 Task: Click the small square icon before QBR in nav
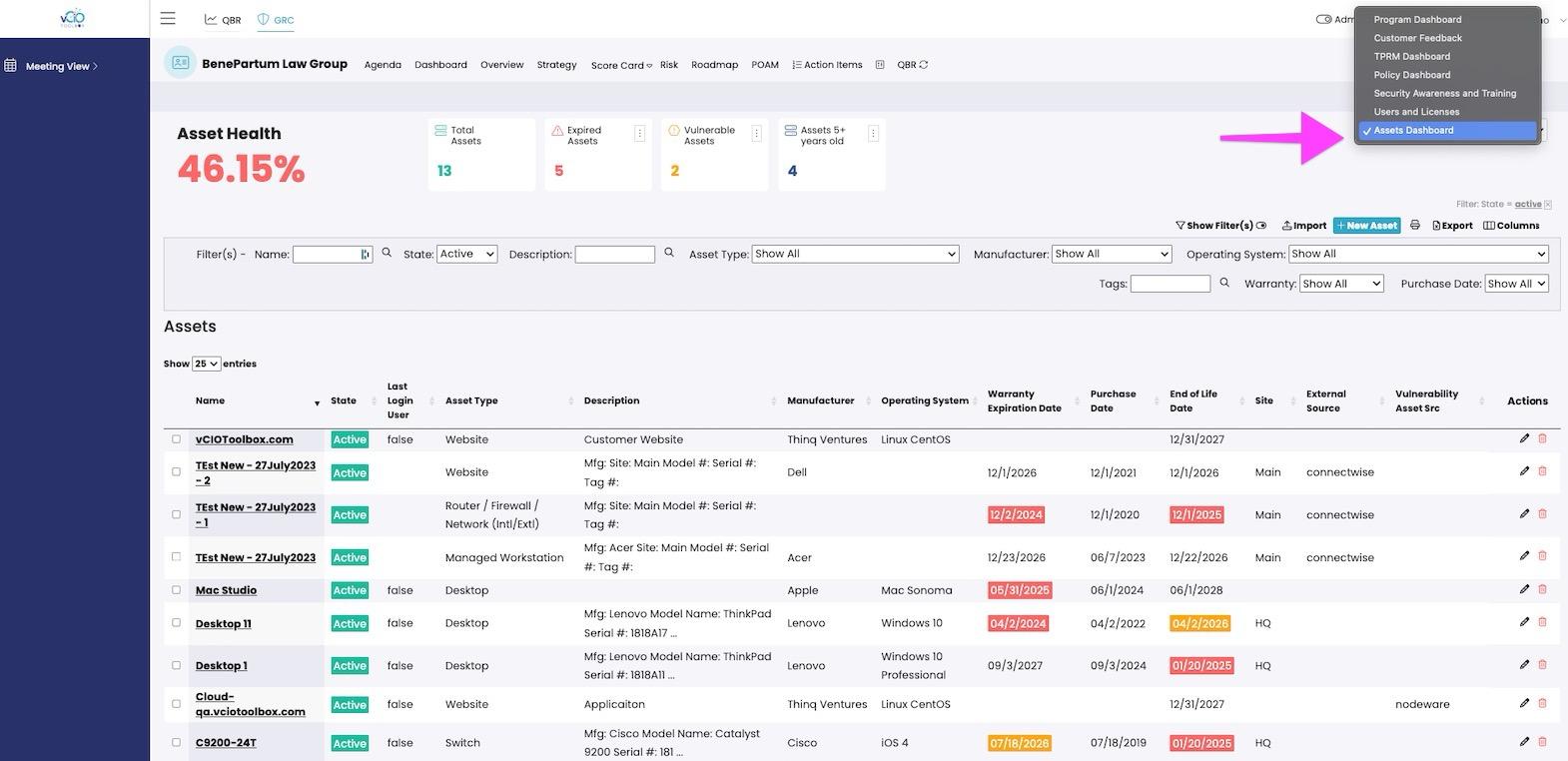tap(880, 65)
